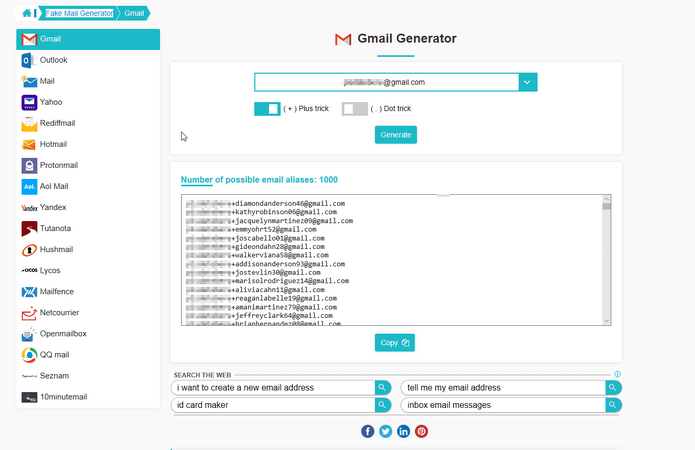Viewport: 695px width, 450px height.
Task: Share page on Pinterest icon
Action: click(x=422, y=431)
